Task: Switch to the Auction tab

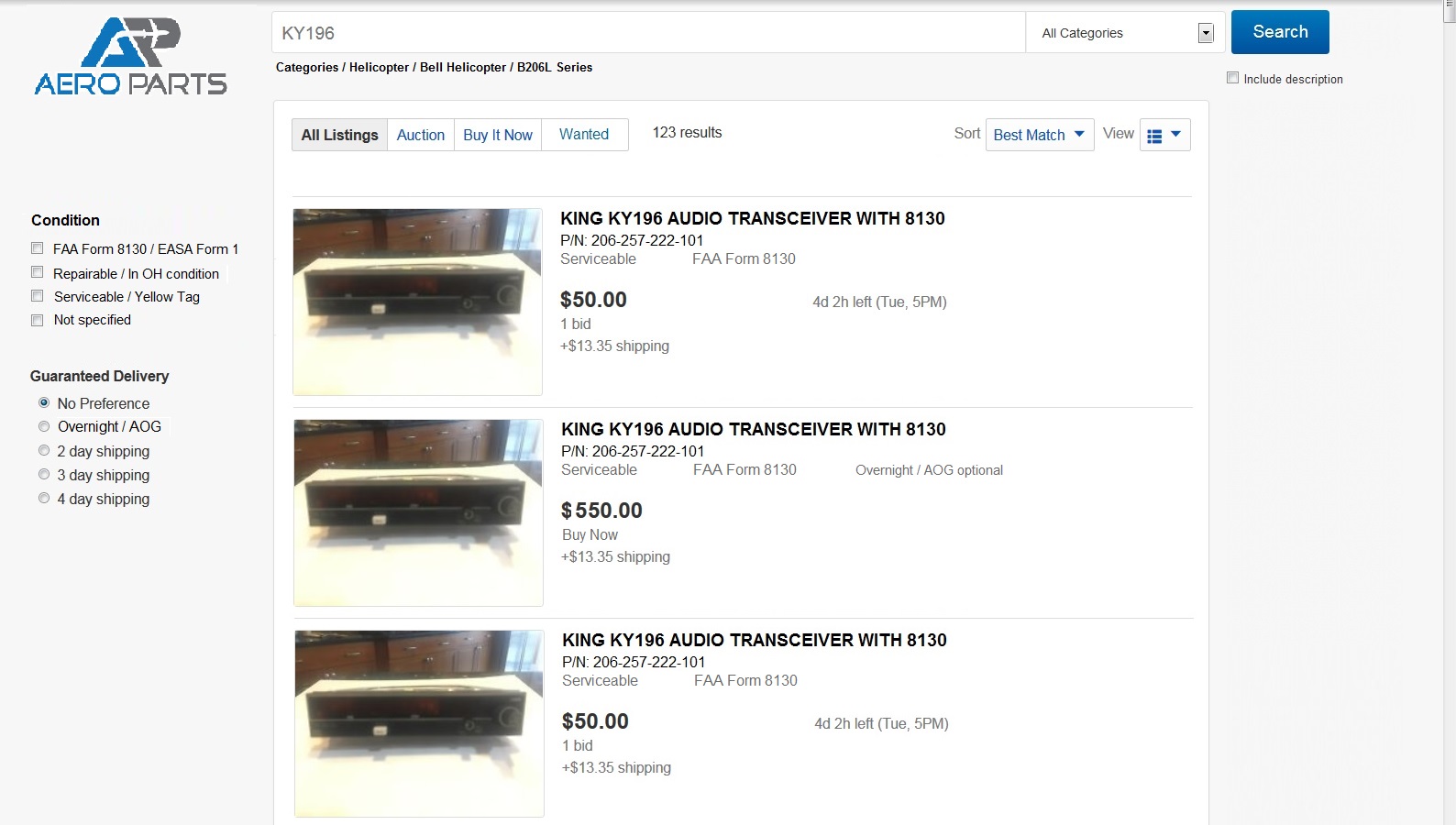Action: tap(421, 135)
